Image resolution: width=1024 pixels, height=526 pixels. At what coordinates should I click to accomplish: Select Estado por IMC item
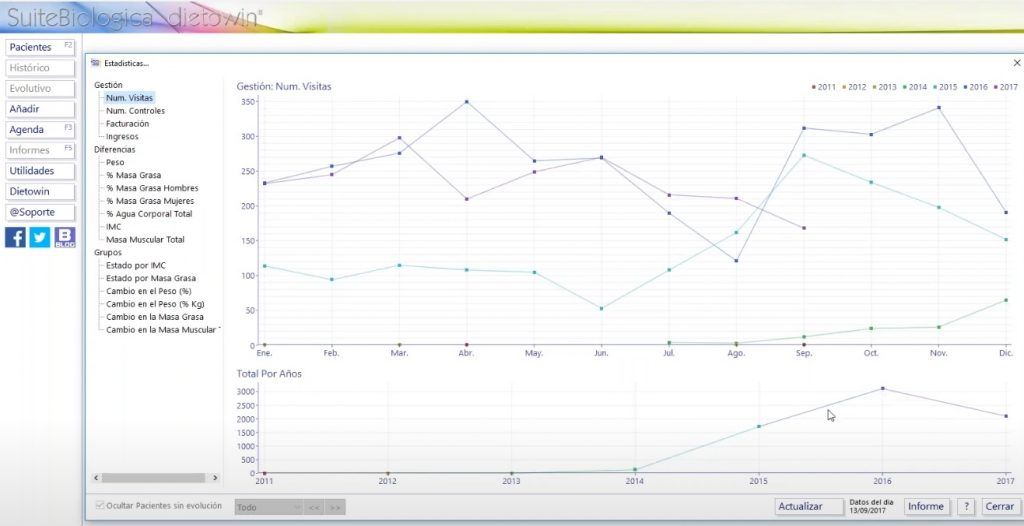coord(136,265)
